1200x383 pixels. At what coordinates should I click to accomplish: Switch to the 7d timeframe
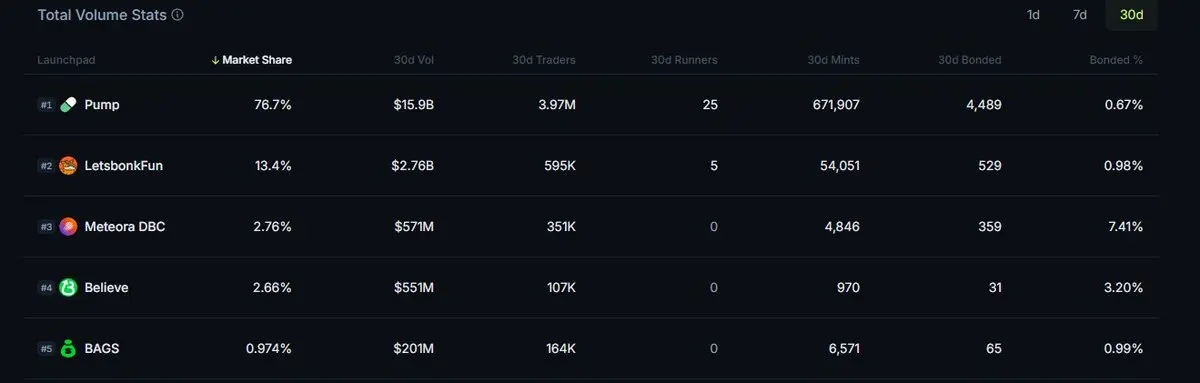1080,15
